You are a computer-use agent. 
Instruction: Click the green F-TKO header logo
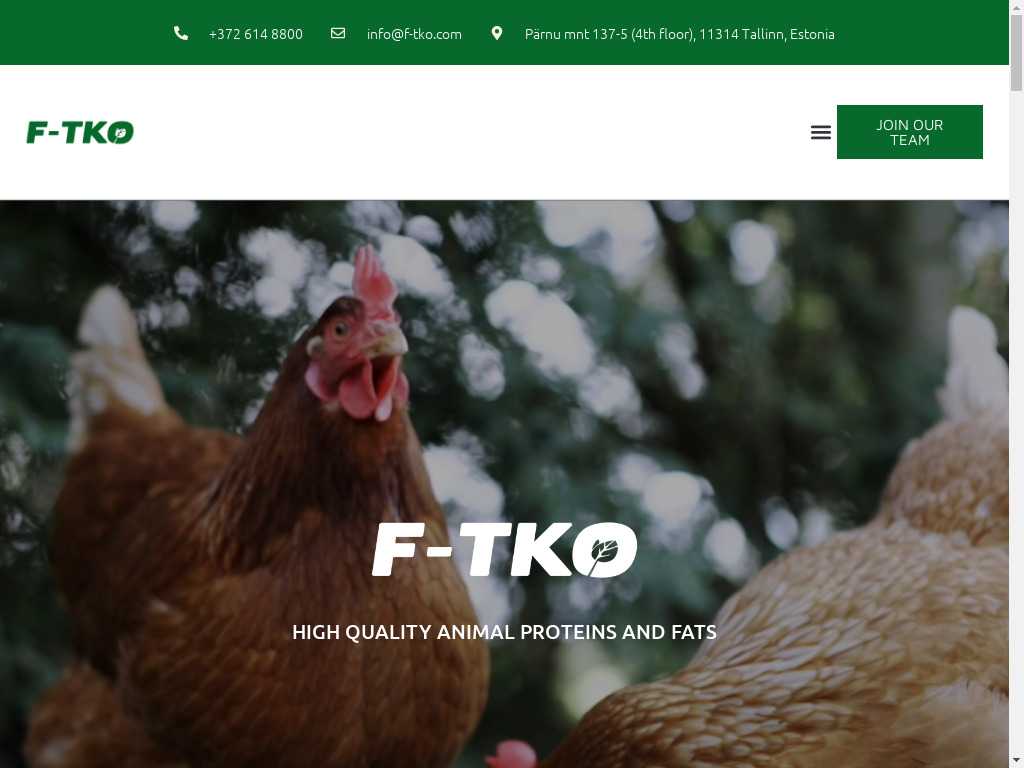[80, 133]
